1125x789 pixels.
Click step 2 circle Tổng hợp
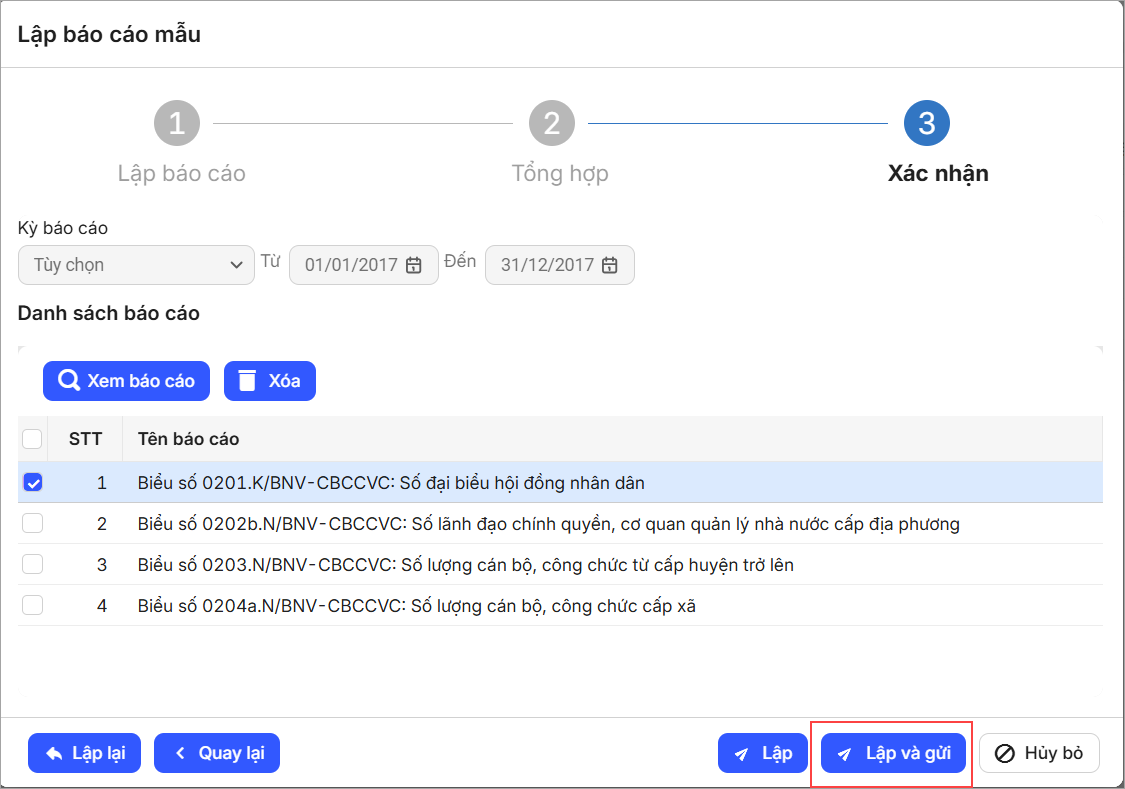[551, 123]
